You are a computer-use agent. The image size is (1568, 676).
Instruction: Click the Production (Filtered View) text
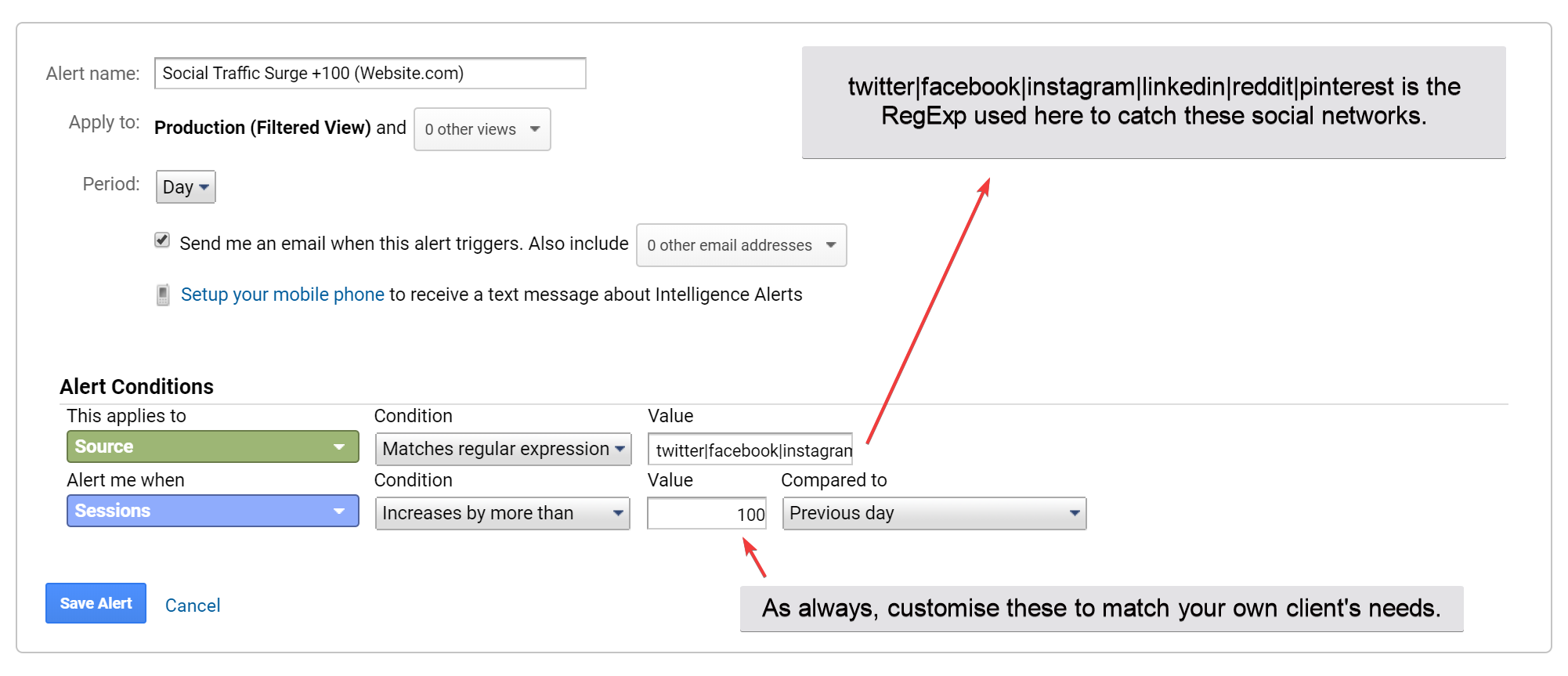[262, 128]
